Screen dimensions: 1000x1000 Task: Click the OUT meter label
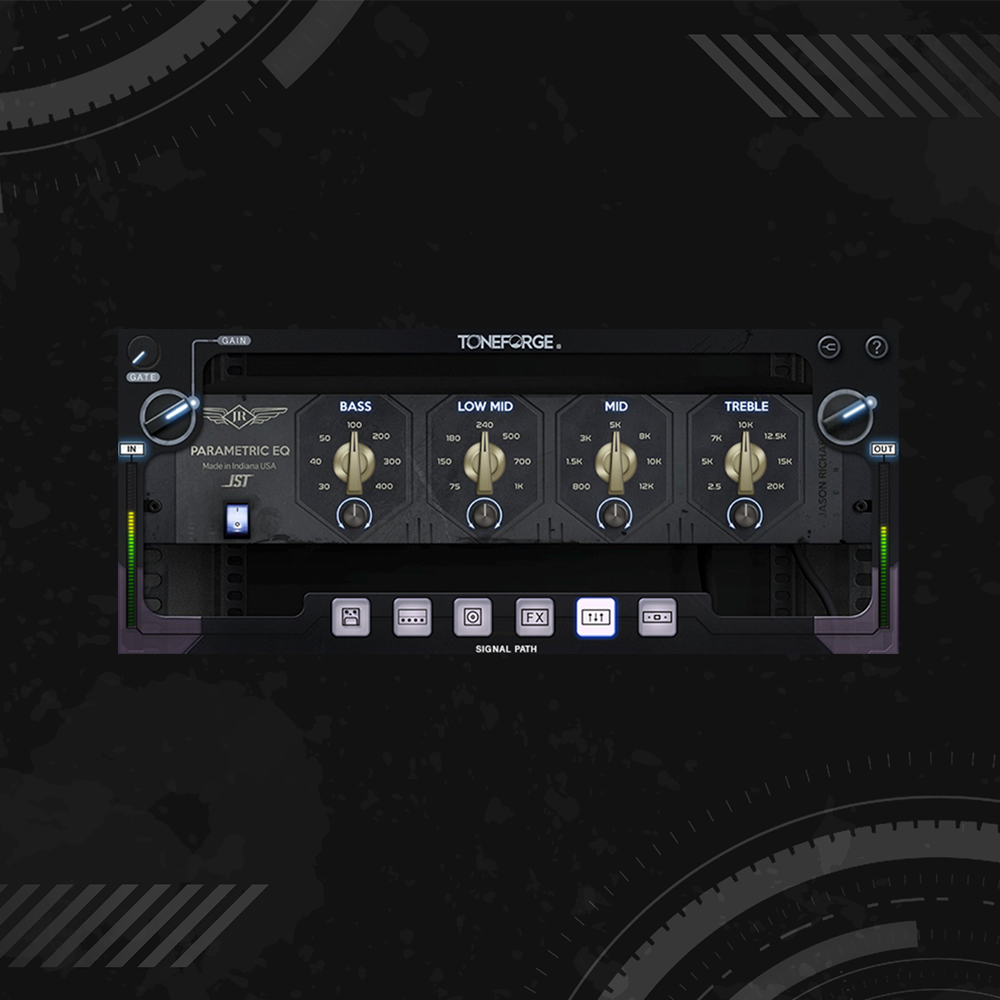[883, 450]
